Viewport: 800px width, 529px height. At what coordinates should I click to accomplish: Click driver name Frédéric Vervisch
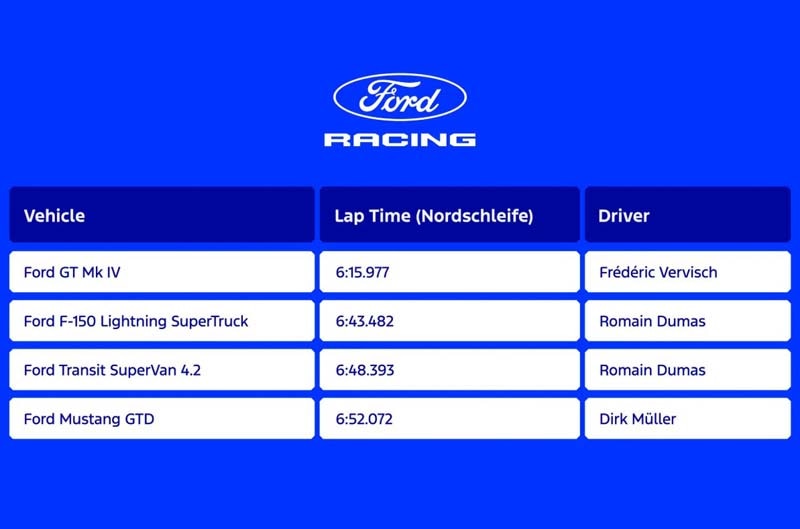658,272
